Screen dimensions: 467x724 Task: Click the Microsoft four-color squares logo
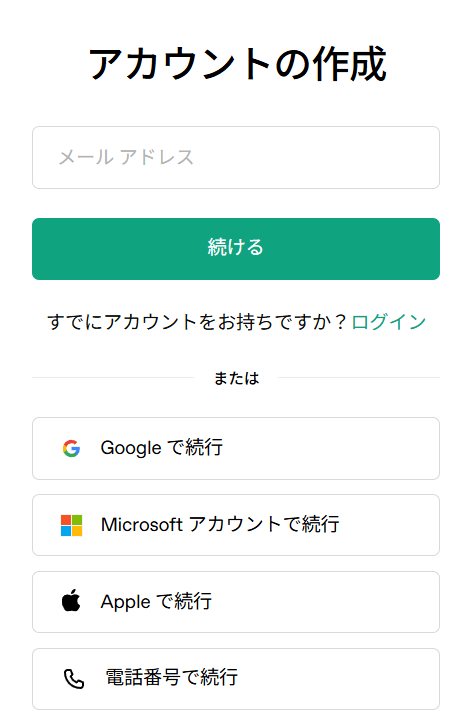pyautogui.click(x=72, y=525)
